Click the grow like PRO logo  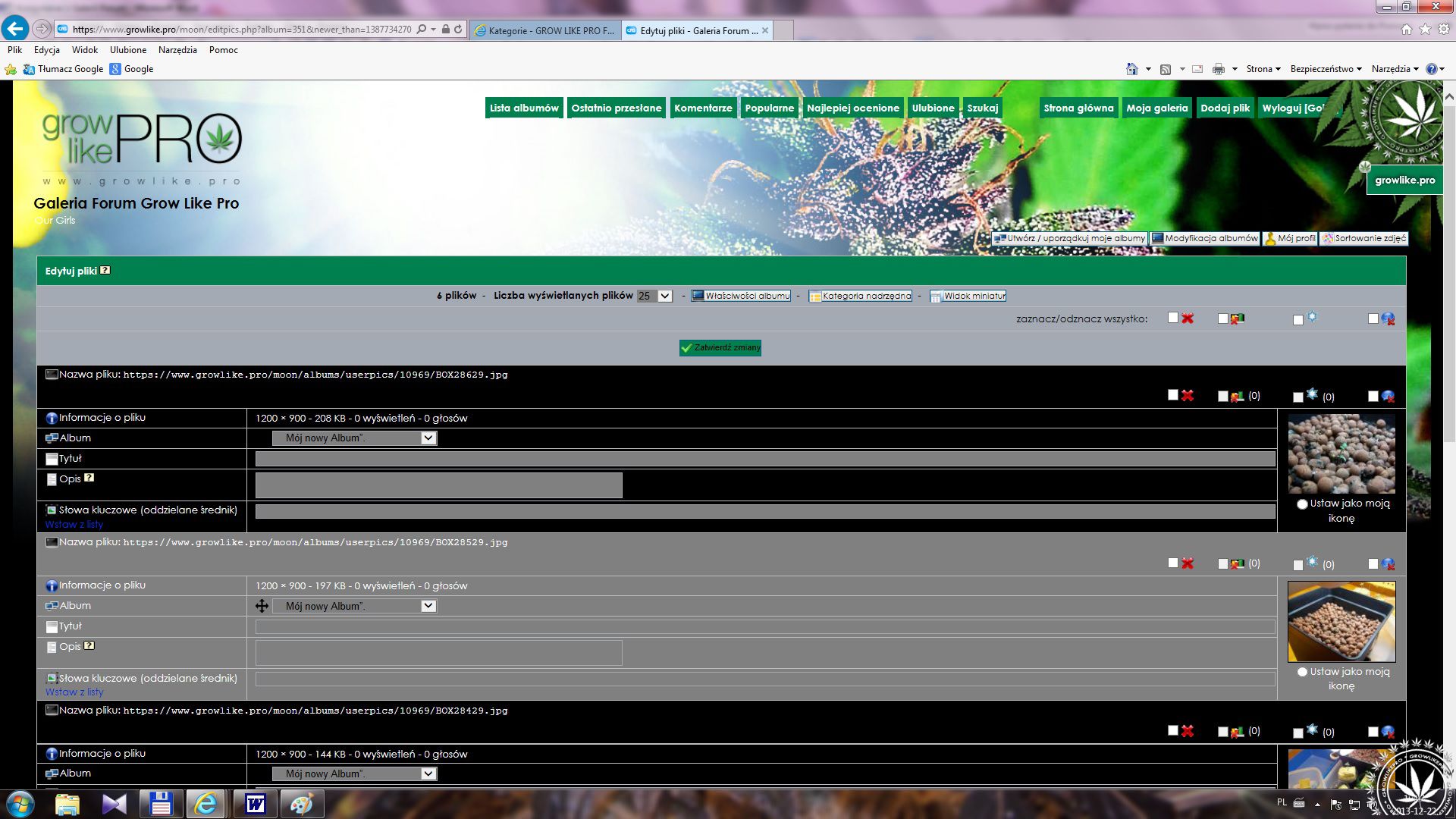pyautogui.click(x=142, y=148)
